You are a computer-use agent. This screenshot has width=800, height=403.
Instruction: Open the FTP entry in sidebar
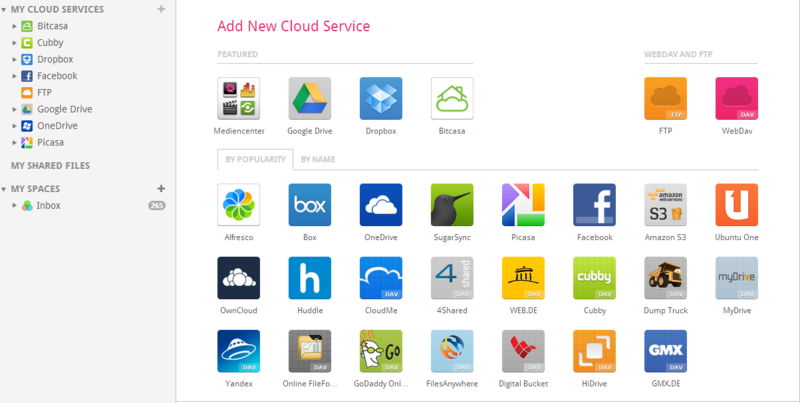click(x=37, y=92)
